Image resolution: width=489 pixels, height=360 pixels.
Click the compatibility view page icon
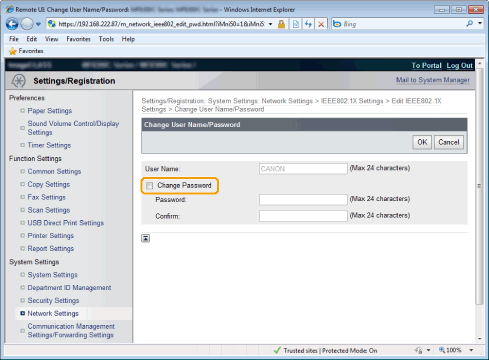pyautogui.click(x=296, y=24)
